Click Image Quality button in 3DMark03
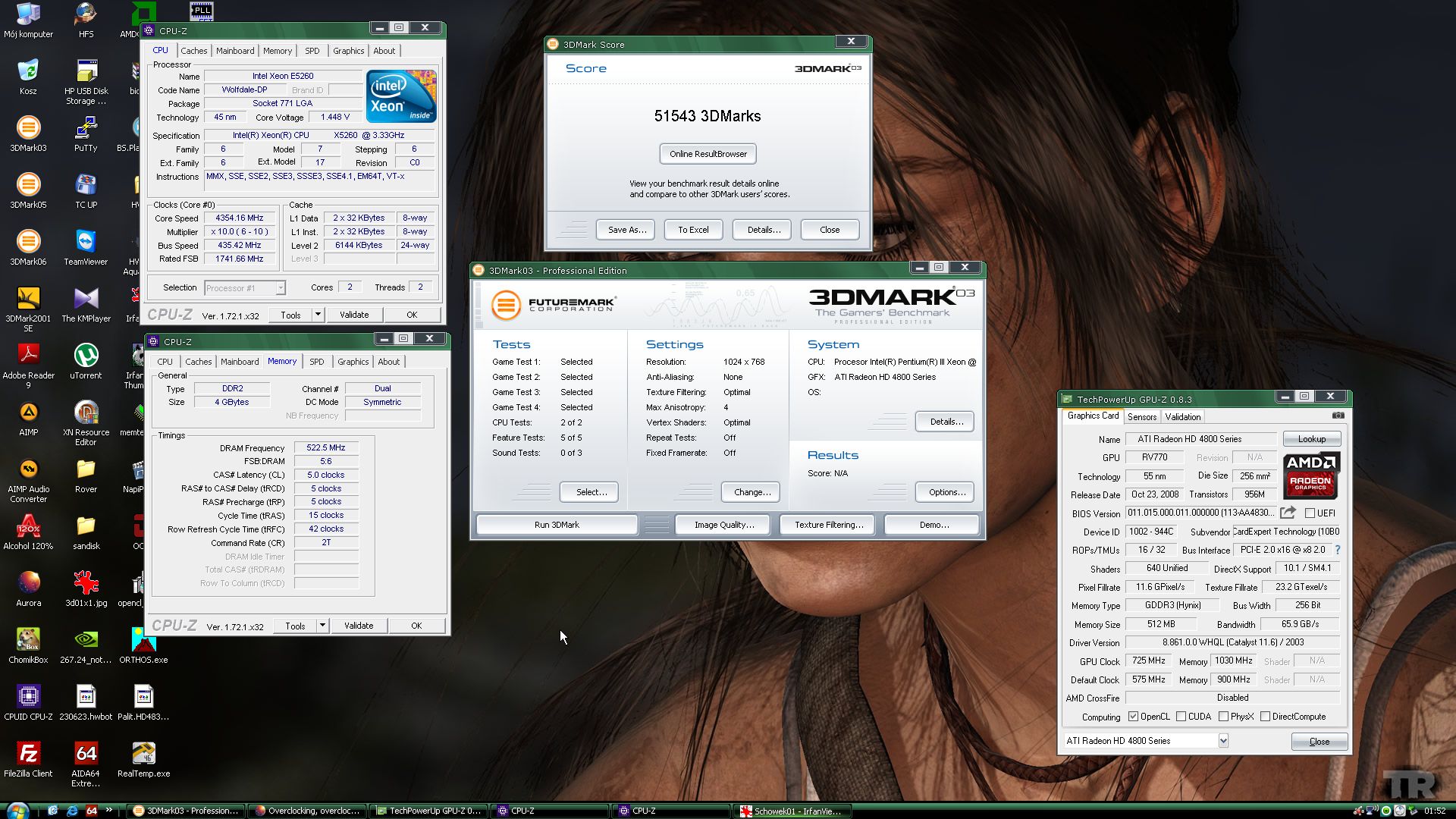 click(724, 525)
